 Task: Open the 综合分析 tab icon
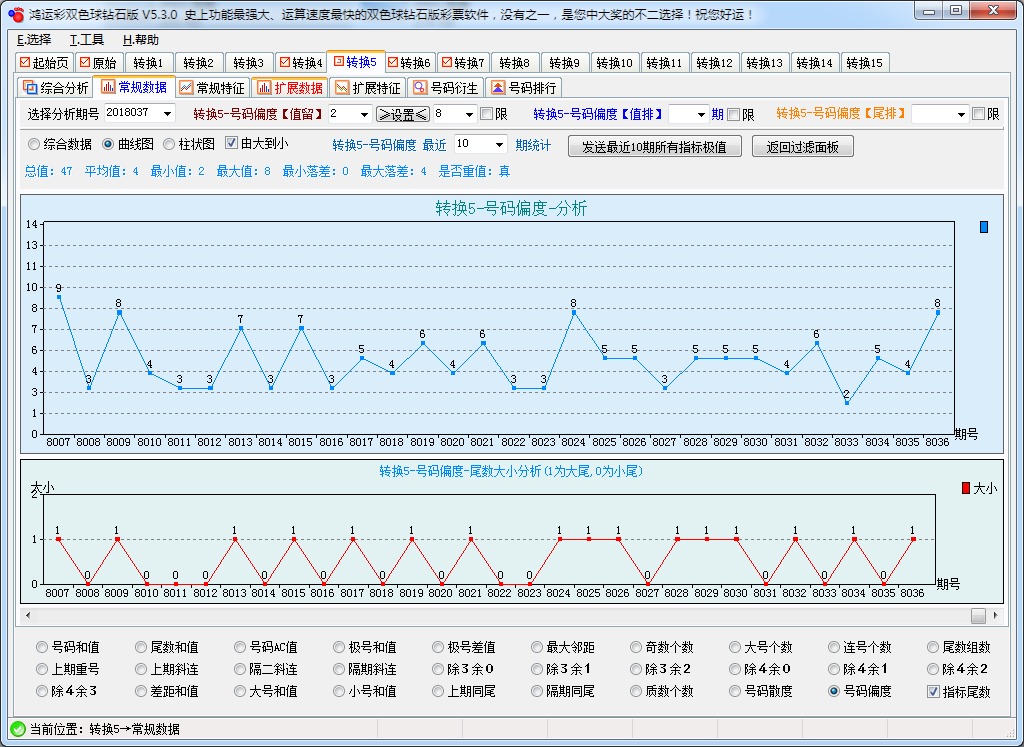point(30,88)
